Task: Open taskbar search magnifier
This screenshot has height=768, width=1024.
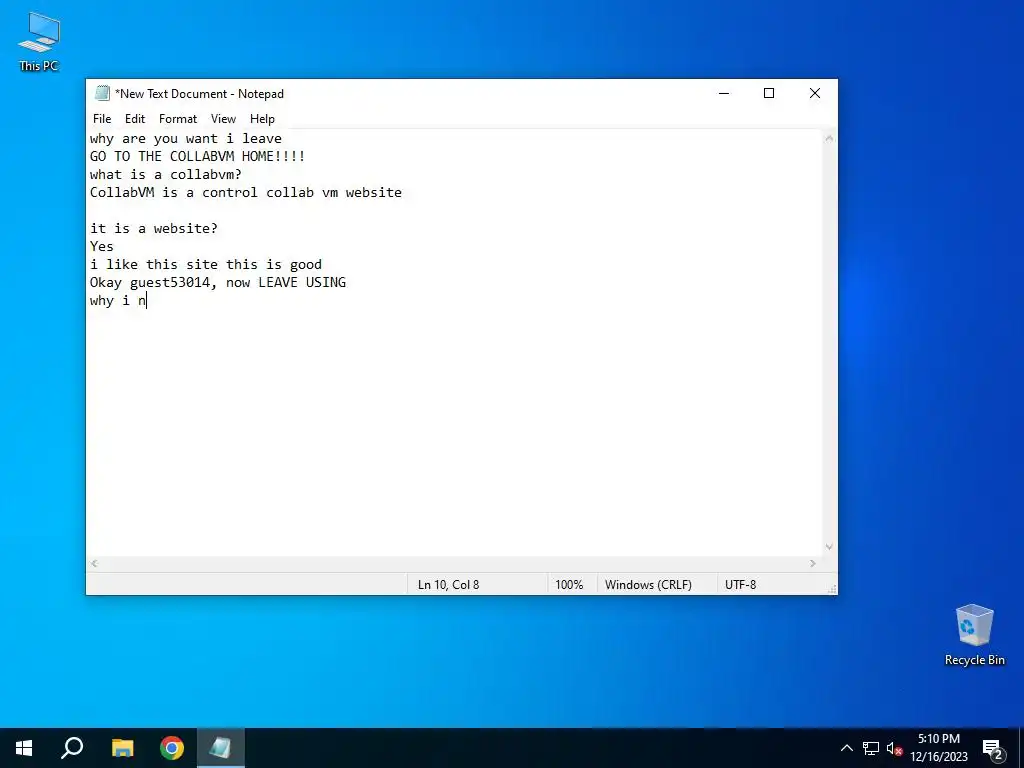Action: click(x=72, y=748)
